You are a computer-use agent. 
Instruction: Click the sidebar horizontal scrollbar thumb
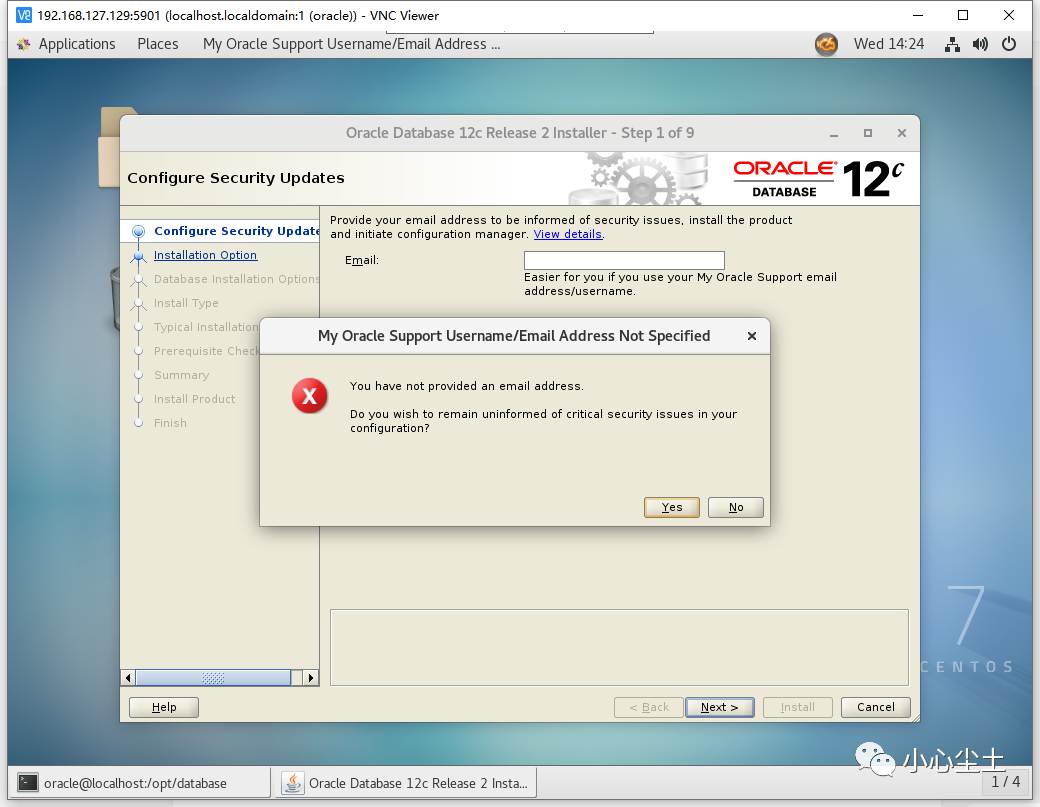coord(213,678)
